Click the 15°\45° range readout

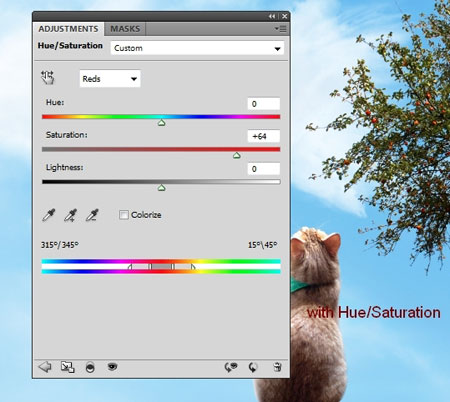262,245
